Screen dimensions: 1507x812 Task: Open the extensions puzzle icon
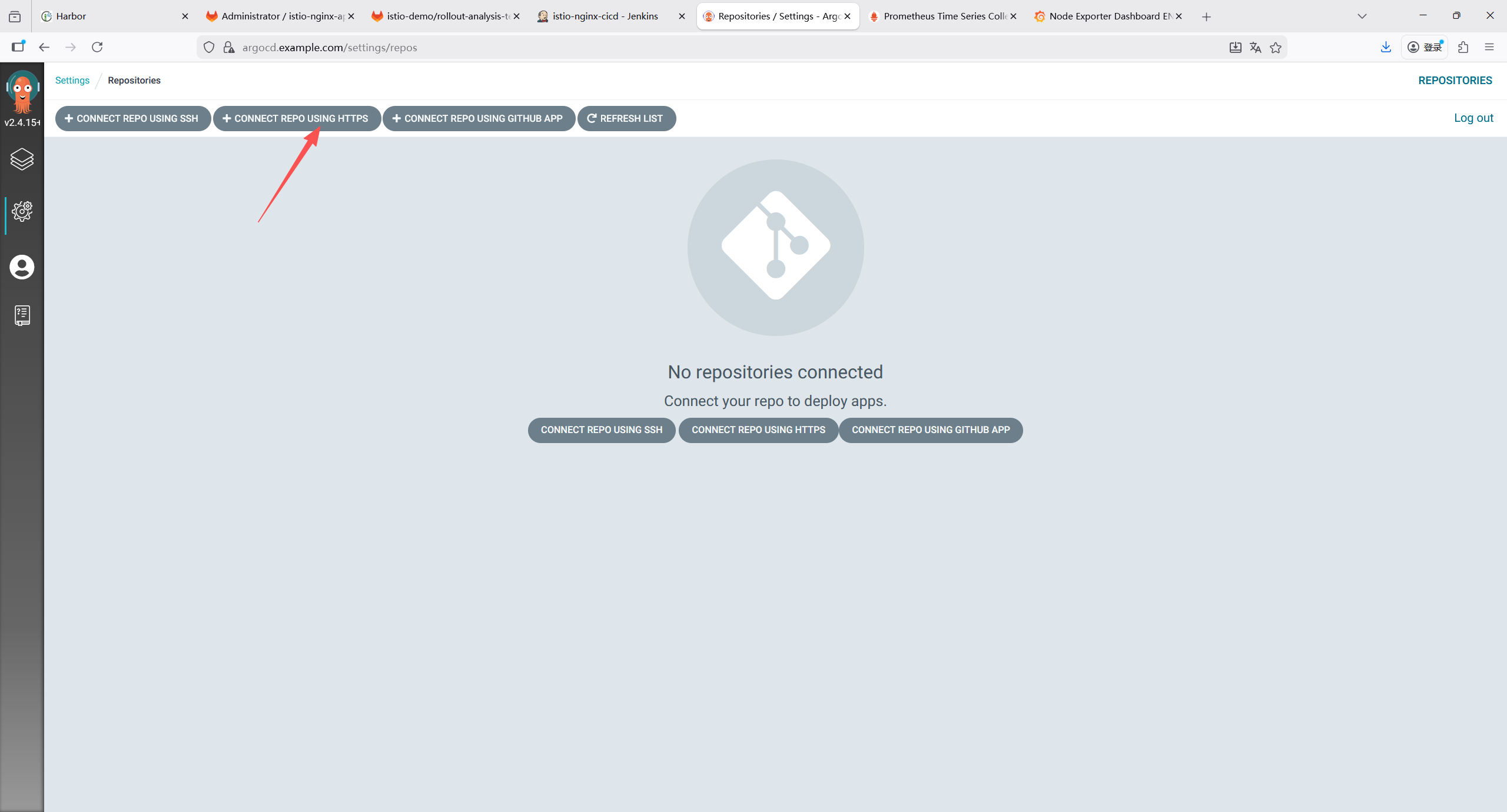1463,47
